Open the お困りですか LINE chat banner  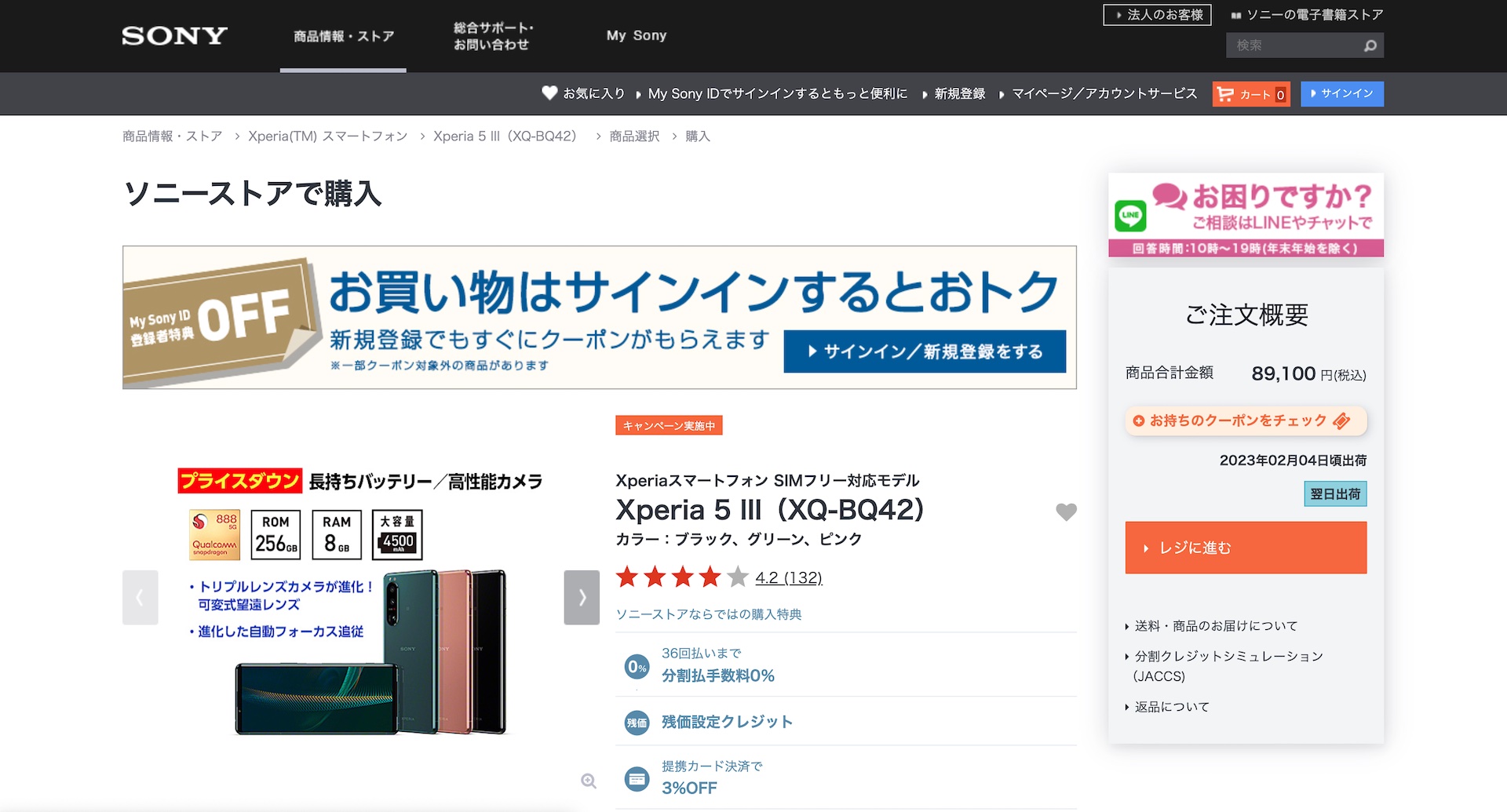1246,215
